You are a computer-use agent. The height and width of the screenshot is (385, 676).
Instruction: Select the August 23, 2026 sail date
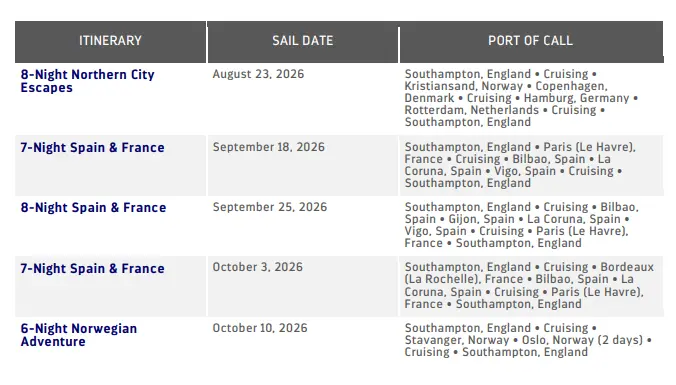pyautogui.click(x=258, y=74)
